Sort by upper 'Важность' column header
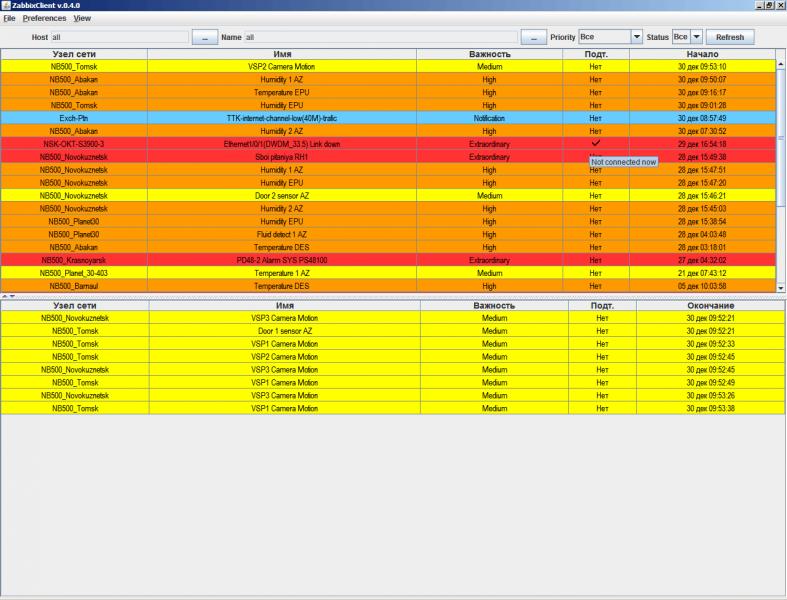This screenshot has height=600, width=787. click(489, 54)
